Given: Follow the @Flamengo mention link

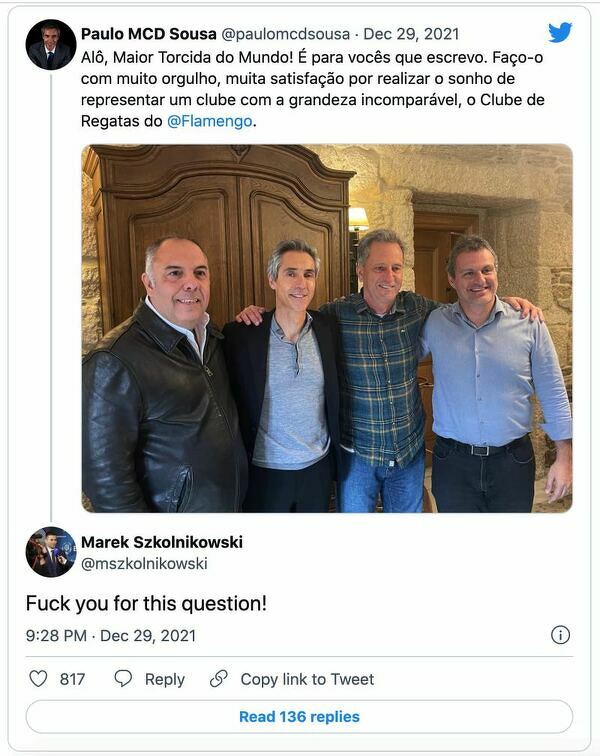Looking at the screenshot, I should click(210, 121).
